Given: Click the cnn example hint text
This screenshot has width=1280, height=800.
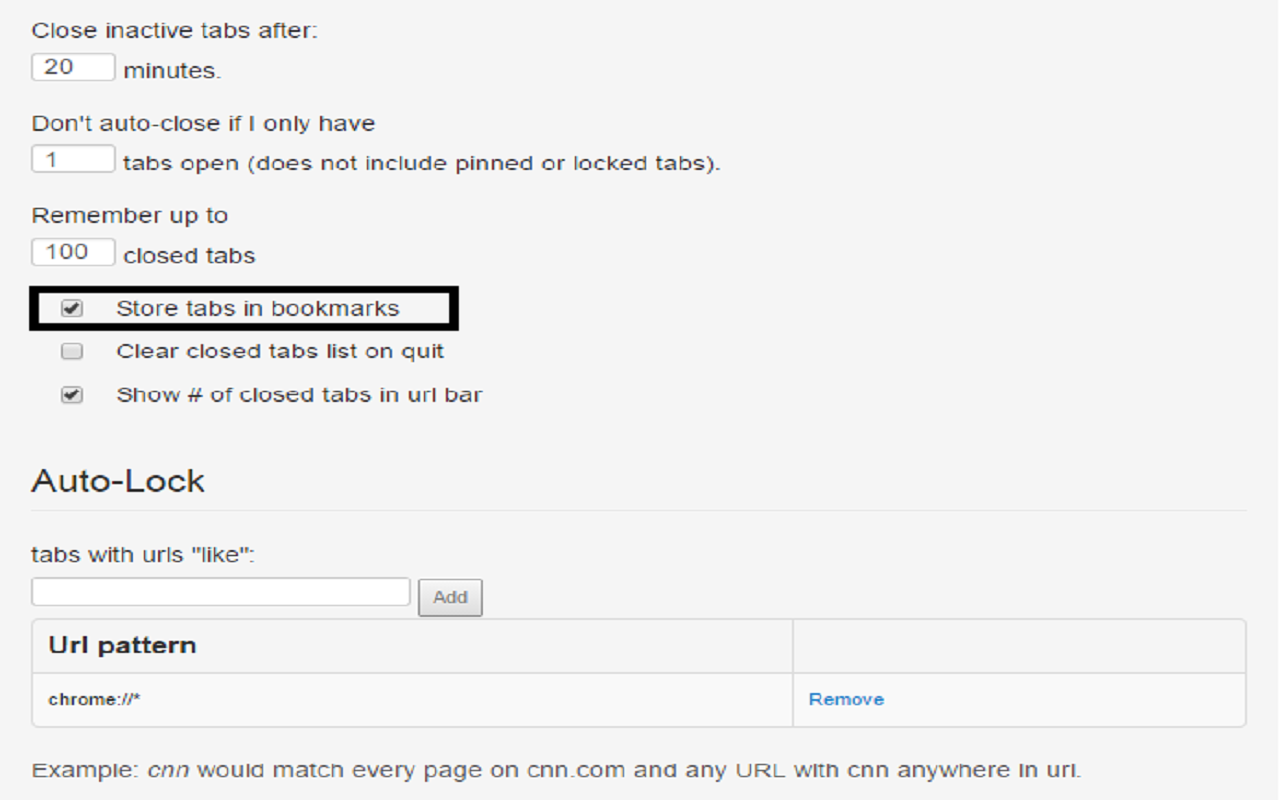Looking at the screenshot, I should (x=556, y=771).
